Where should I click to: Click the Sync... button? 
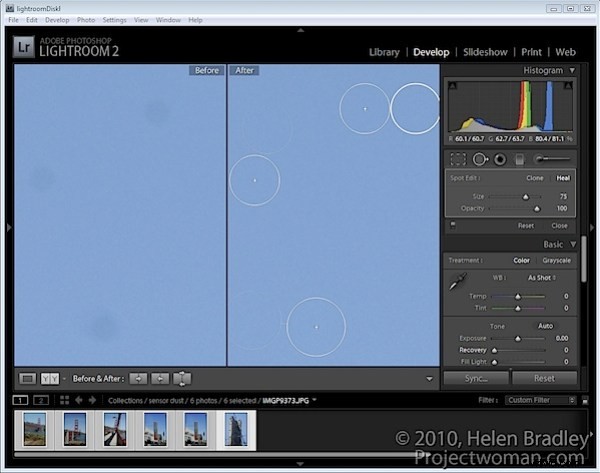point(476,378)
